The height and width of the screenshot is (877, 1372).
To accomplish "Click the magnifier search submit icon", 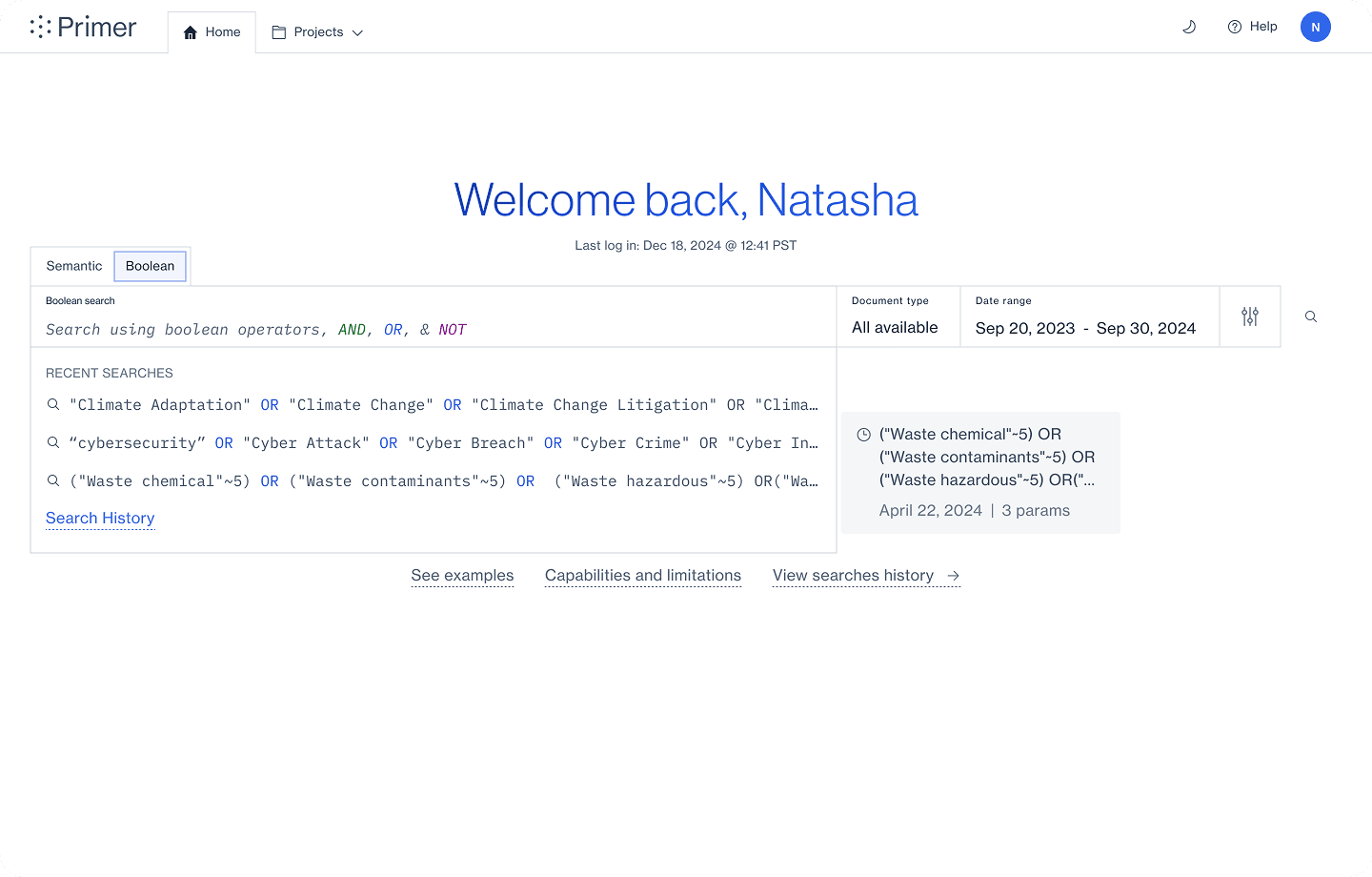I will tap(1311, 316).
